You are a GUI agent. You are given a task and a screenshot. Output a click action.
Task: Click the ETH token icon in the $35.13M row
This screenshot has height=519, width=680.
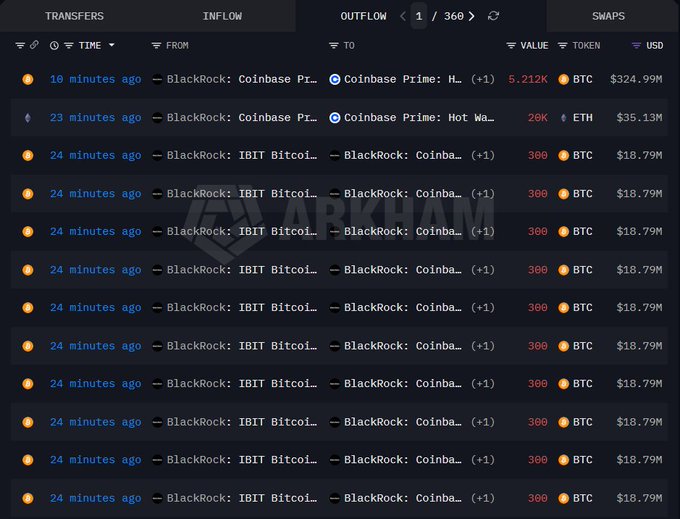(x=563, y=118)
